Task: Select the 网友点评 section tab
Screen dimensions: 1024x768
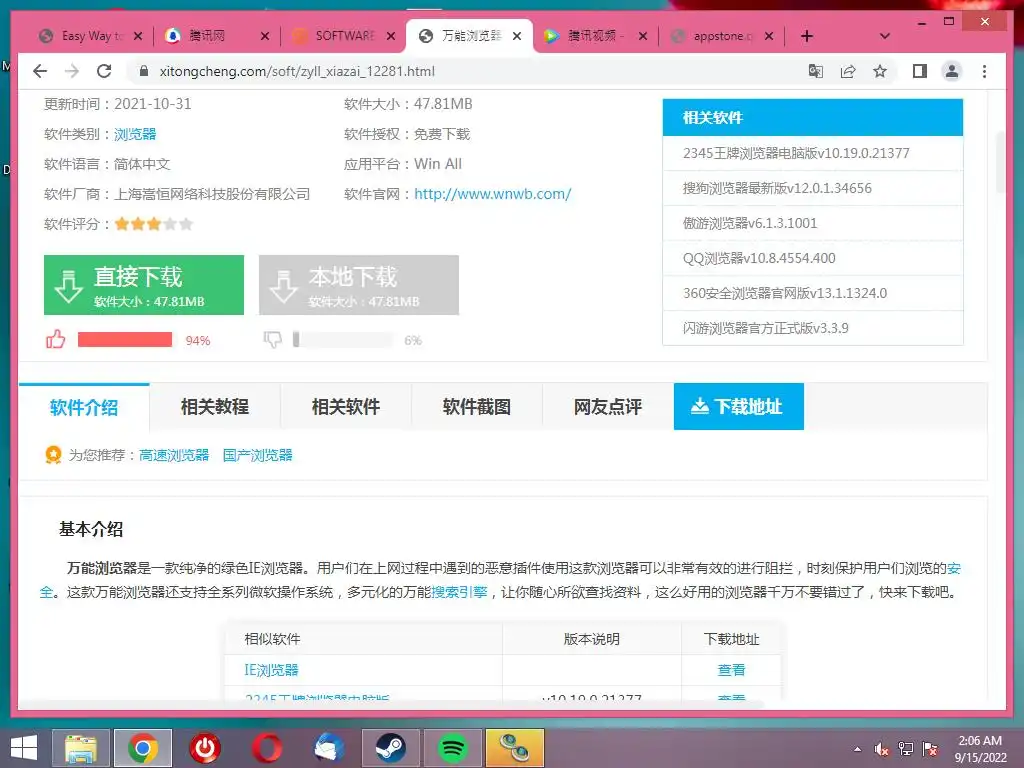Action: click(x=608, y=407)
